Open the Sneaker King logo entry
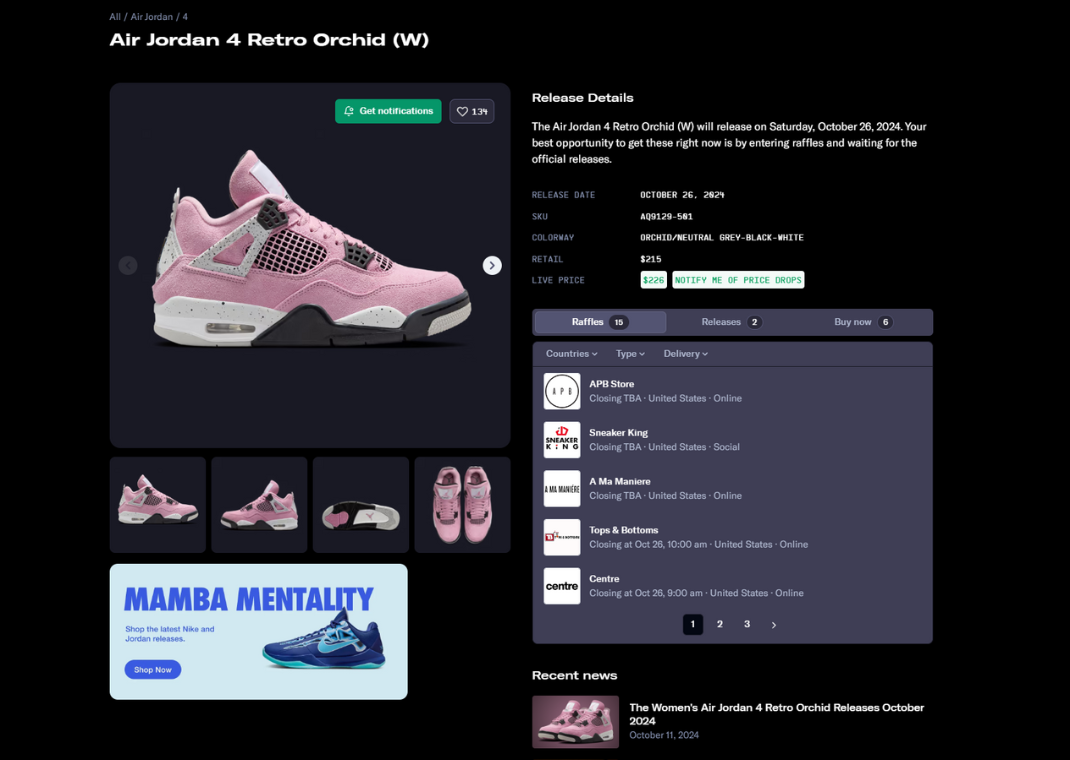The image size is (1070, 760). (562, 440)
